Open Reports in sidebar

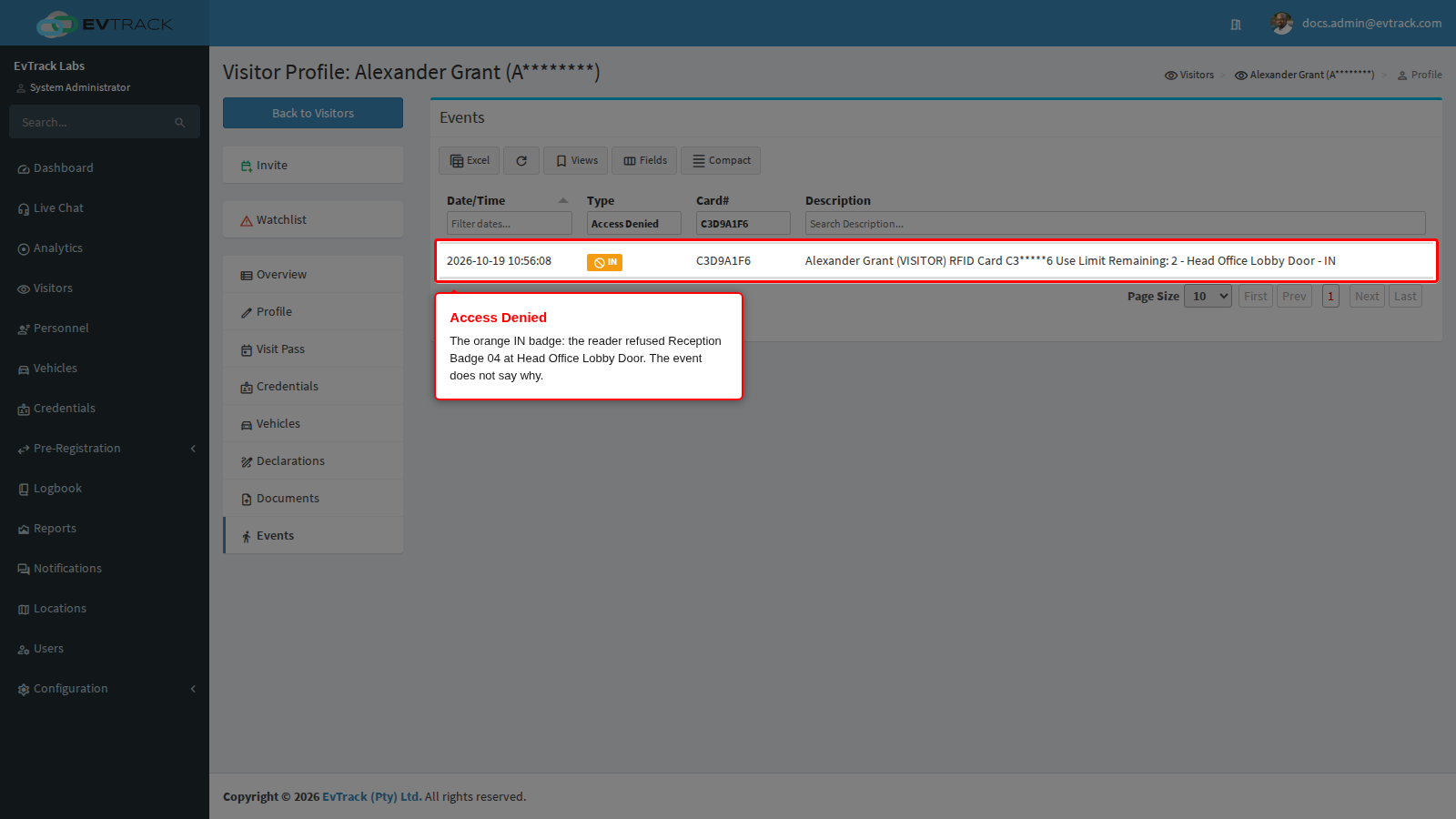pos(105,529)
